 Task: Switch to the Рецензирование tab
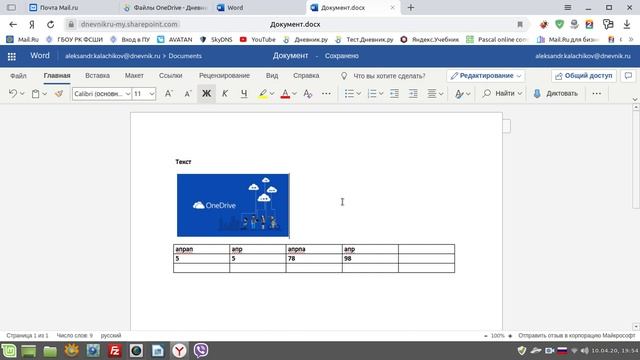click(x=224, y=76)
